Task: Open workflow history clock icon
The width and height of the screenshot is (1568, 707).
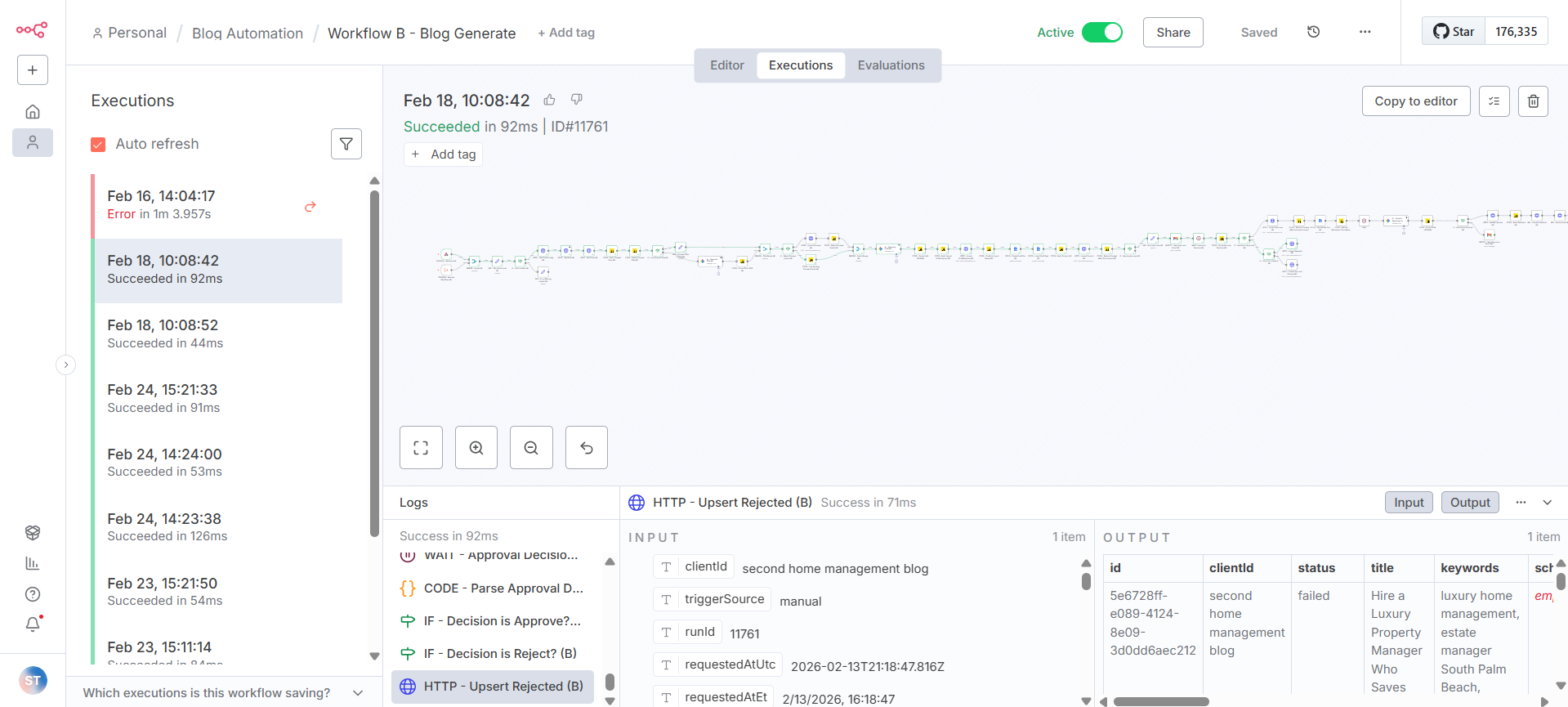Action: tap(1313, 32)
